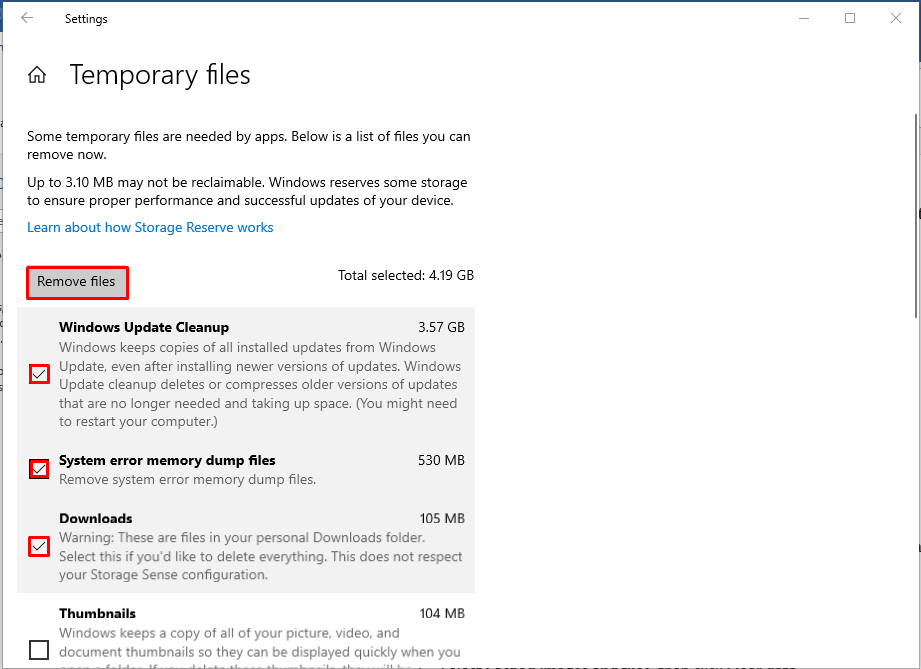
Task: Click the Temporary files page heading
Action: (160, 75)
